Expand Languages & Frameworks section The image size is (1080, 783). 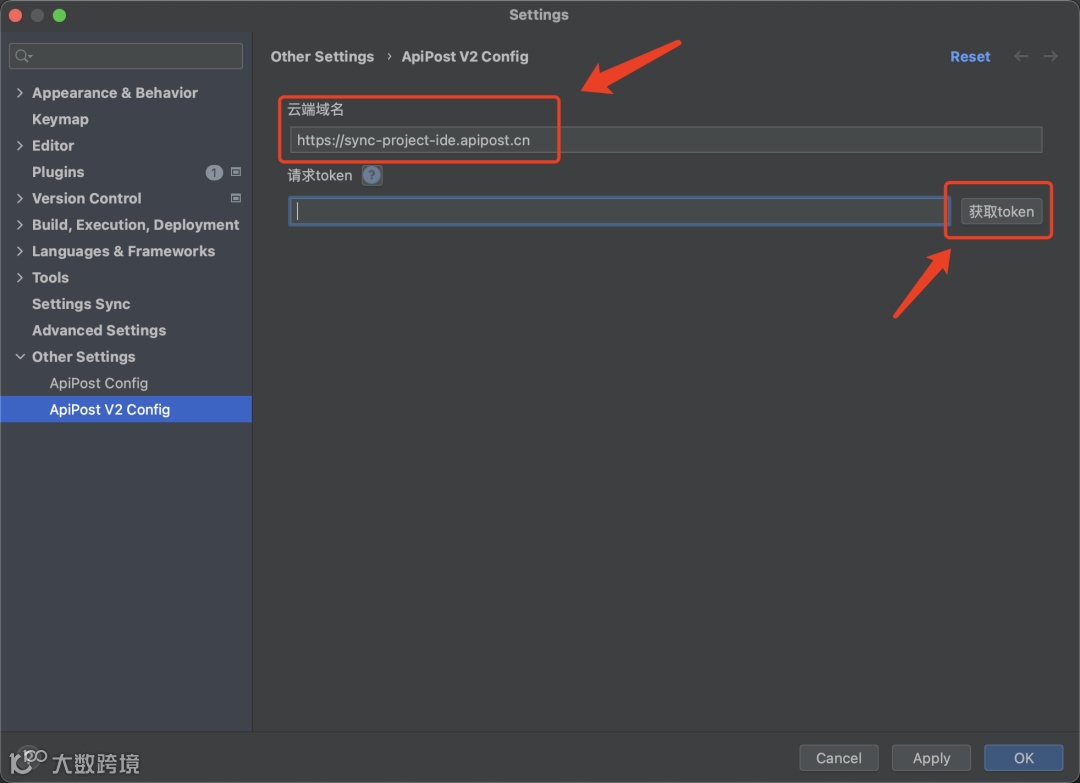[19, 251]
